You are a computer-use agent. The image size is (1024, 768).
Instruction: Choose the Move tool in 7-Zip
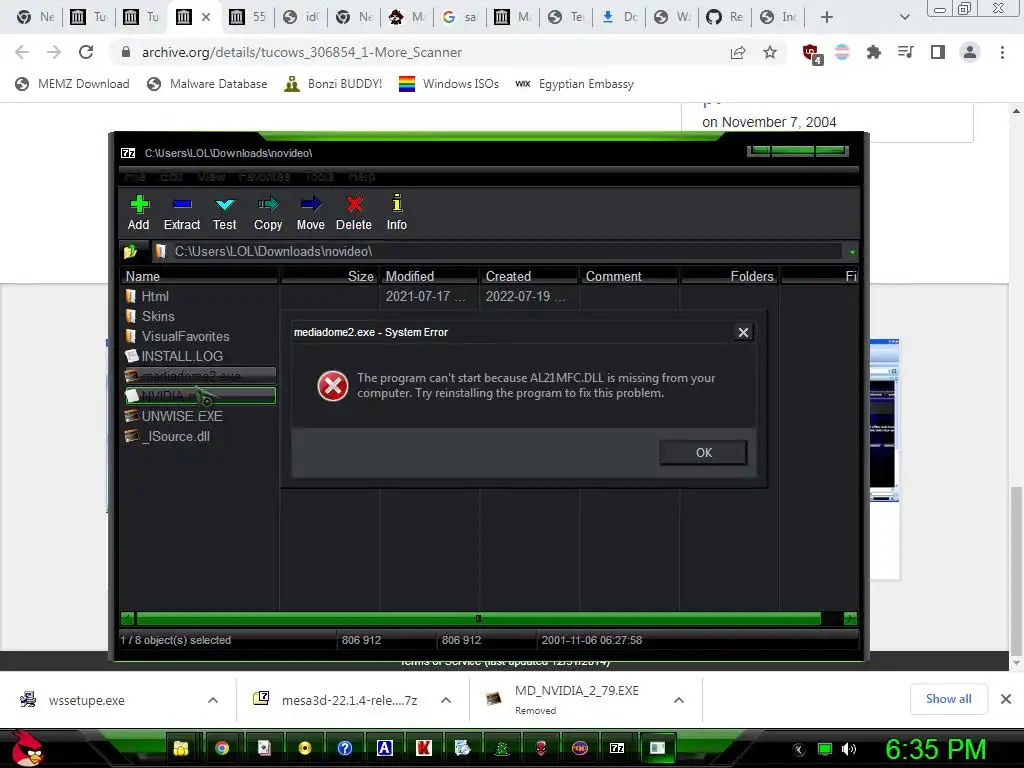(310, 213)
